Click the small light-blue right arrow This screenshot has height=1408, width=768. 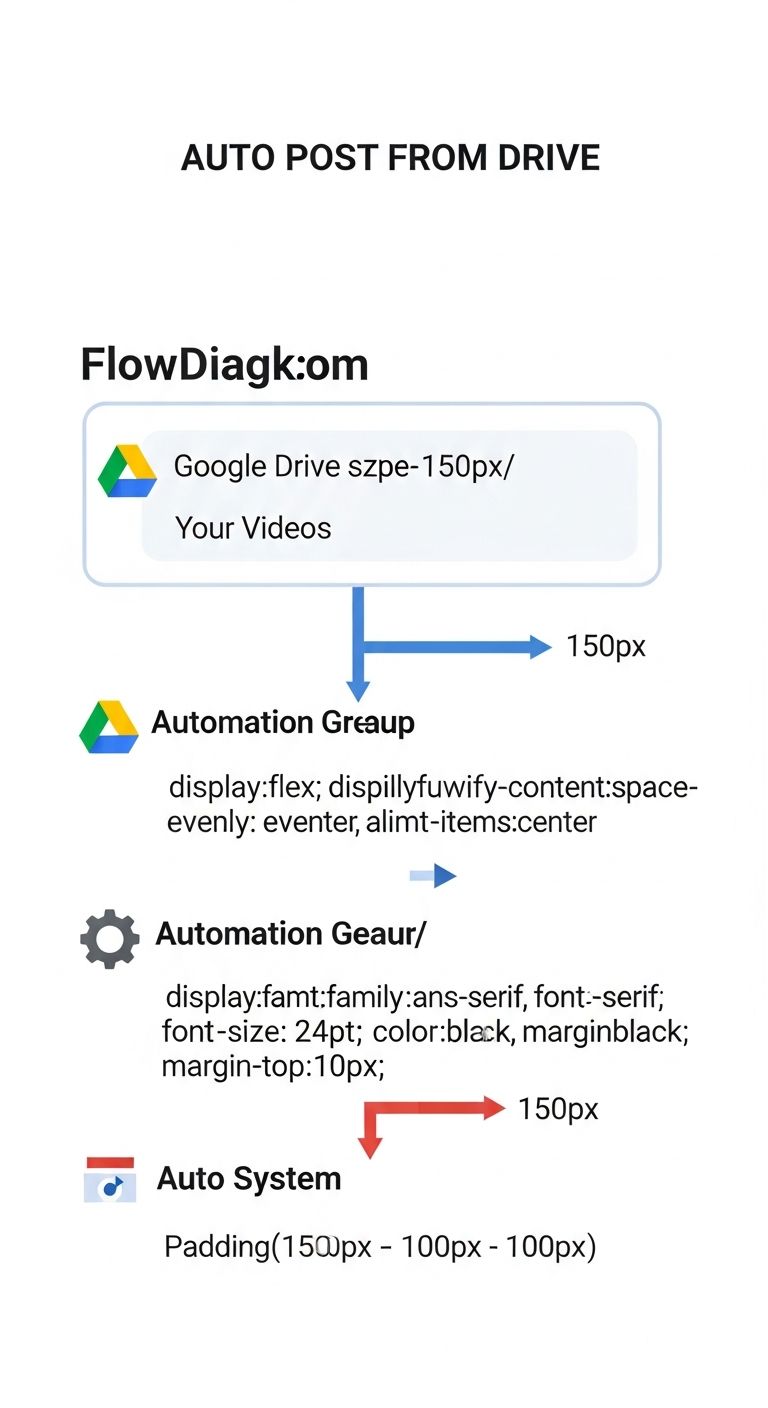[432, 877]
